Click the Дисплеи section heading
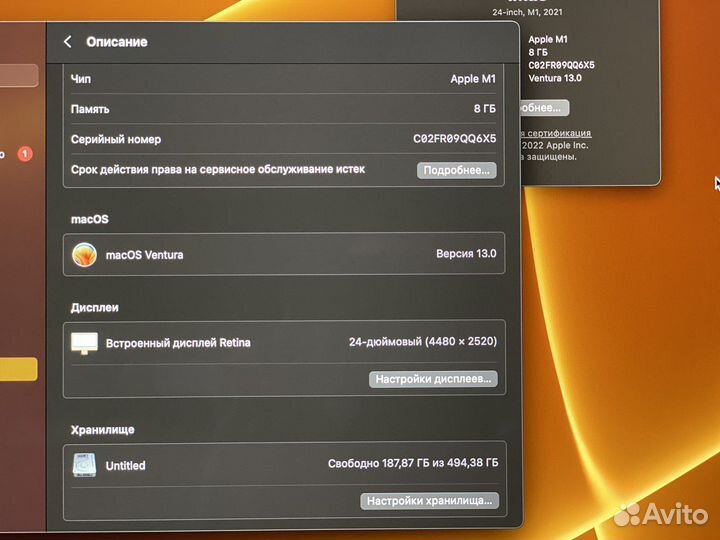The width and height of the screenshot is (720, 540). pos(95,308)
